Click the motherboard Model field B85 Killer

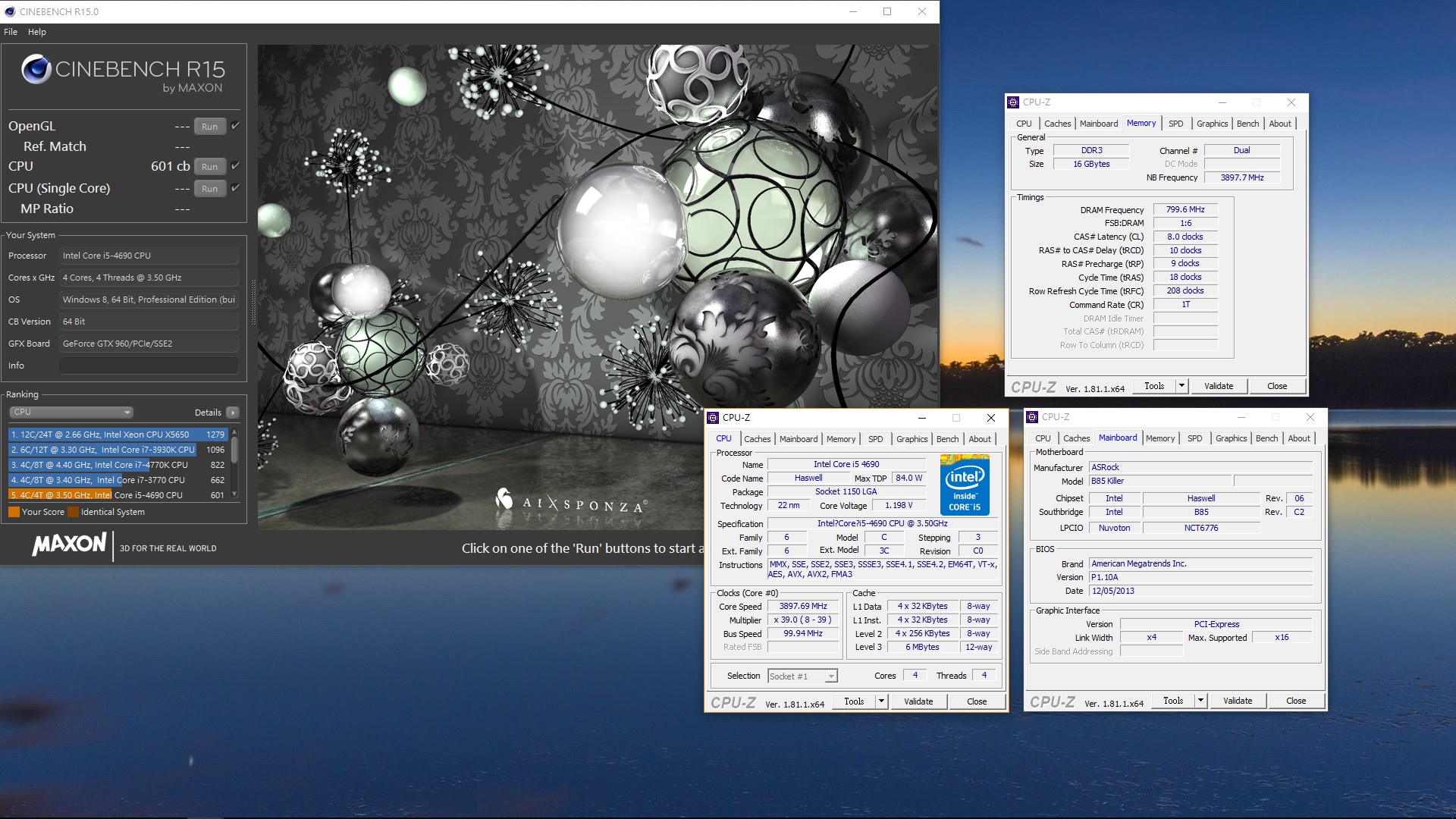pyautogui.click(x=1160, y=481)
